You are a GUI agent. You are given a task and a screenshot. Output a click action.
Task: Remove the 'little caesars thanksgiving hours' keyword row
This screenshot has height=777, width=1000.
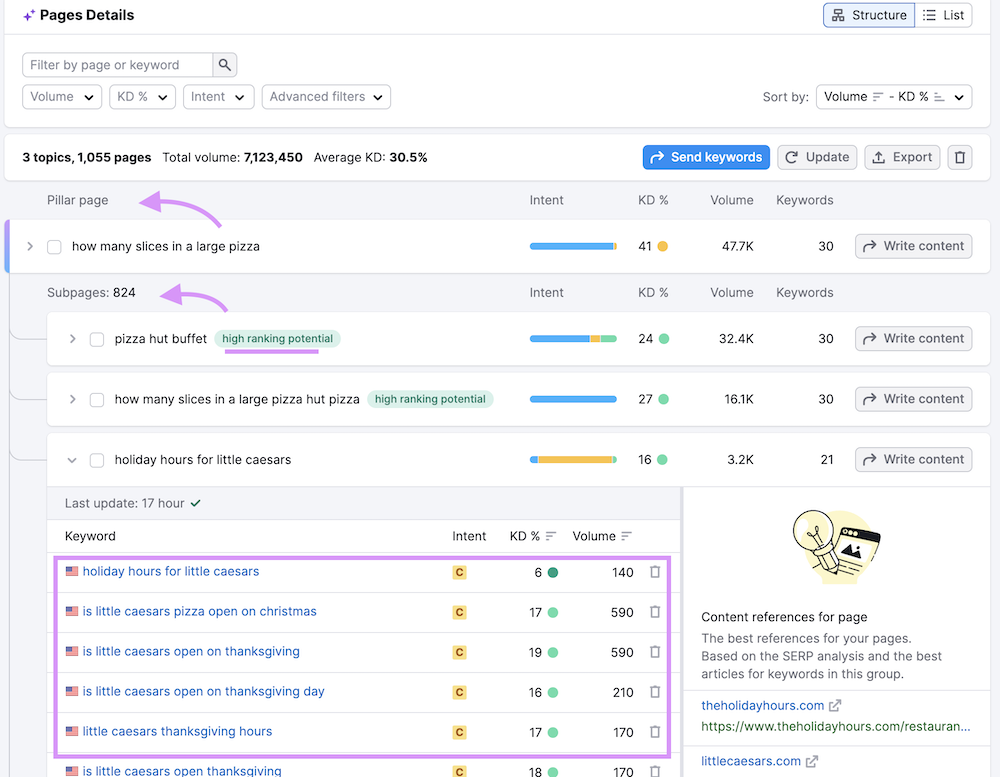pyautogui.click(x=655, y=732)
